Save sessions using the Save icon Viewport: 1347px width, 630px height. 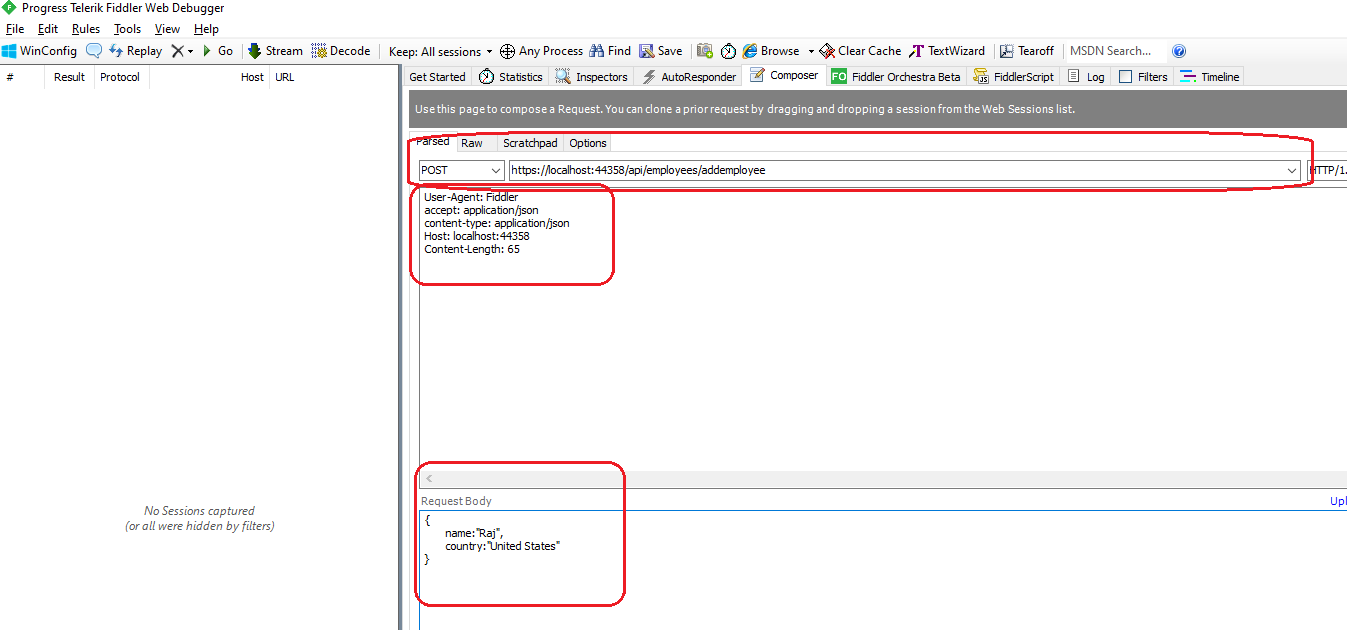[x=661, y=51]
